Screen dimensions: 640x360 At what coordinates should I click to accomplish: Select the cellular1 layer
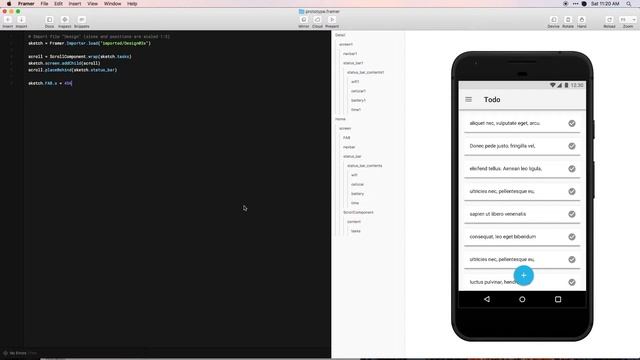(x=358, y=91)
